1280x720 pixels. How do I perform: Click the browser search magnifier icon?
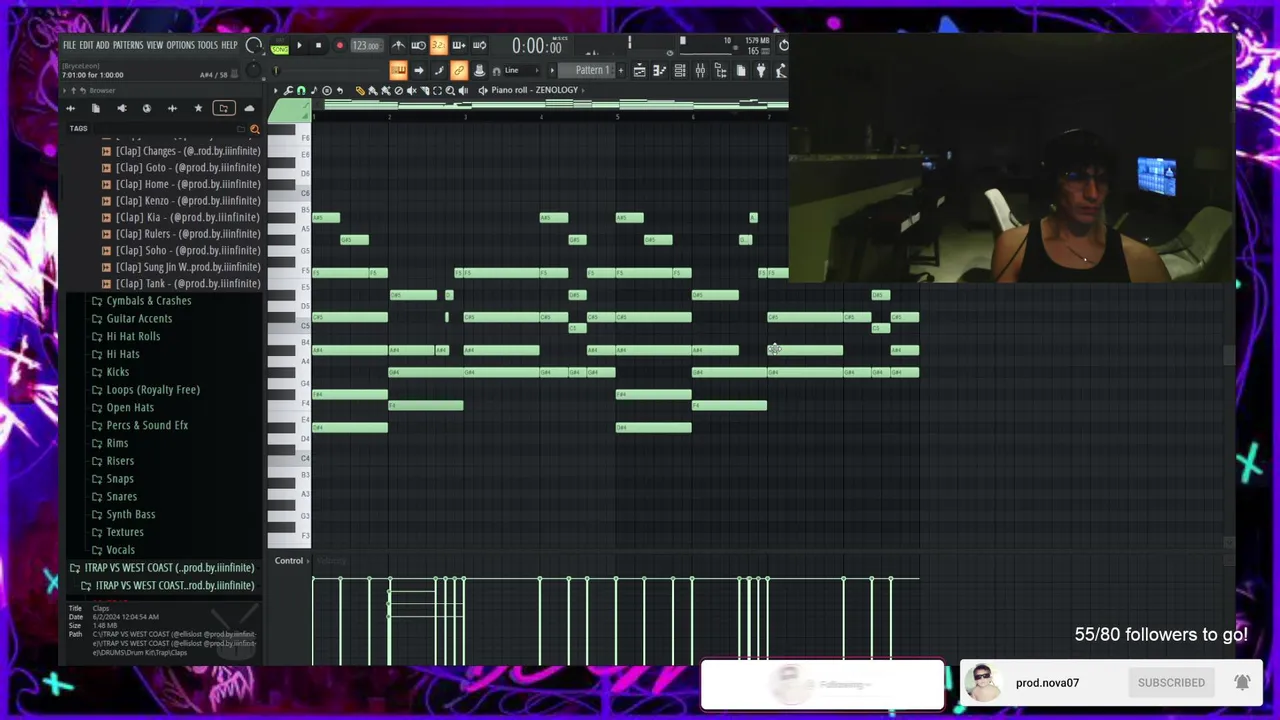click(254, 129)
